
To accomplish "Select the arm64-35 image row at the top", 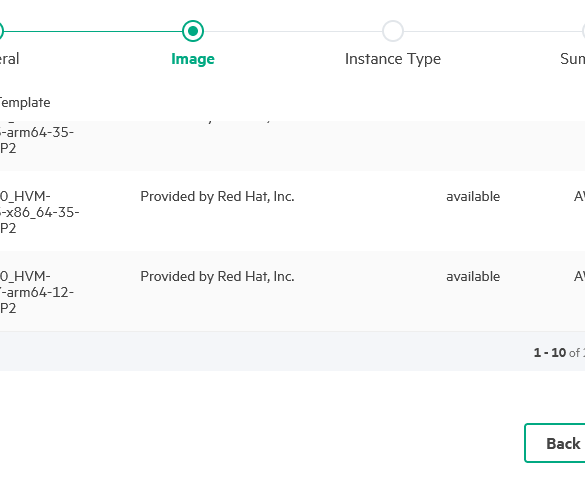I will point(292,145).
